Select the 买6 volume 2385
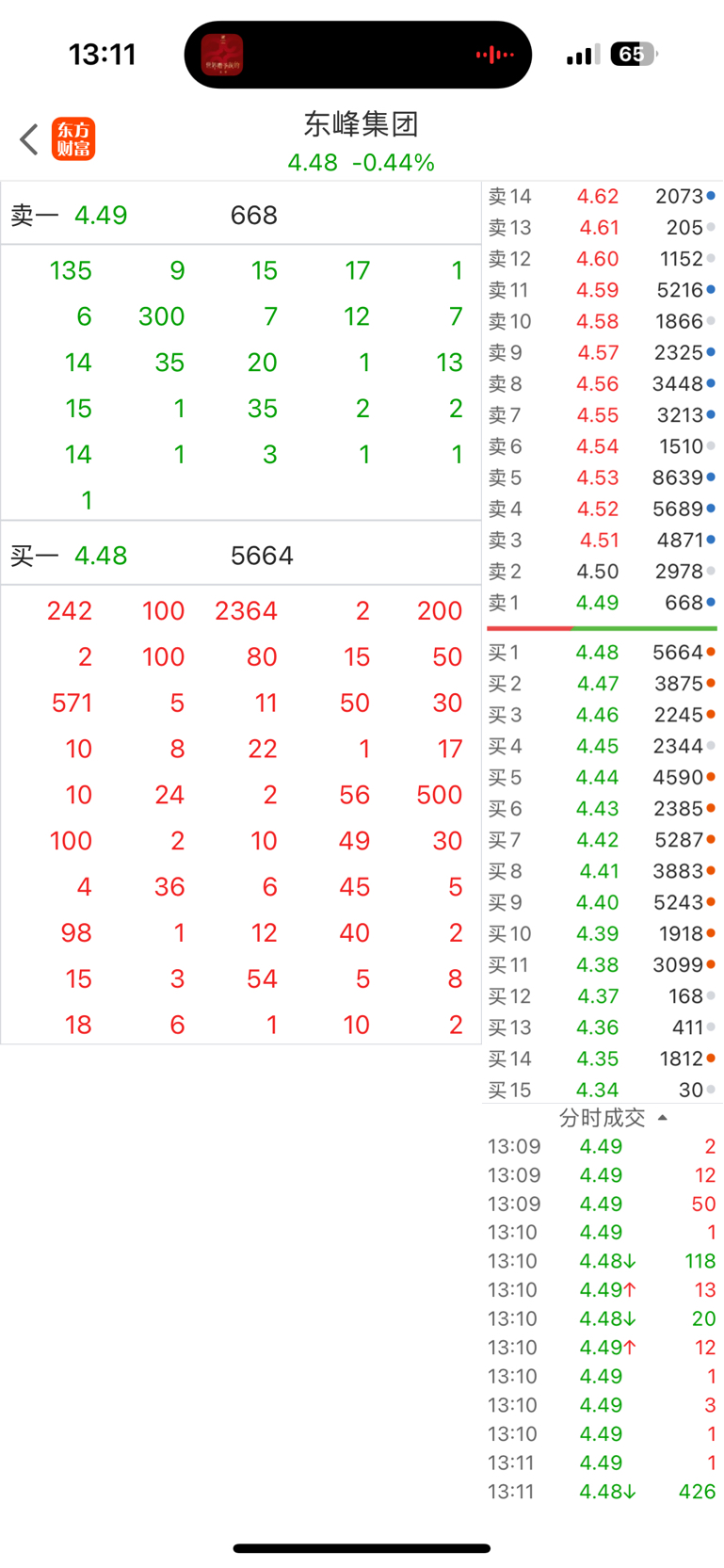Image resolution: width=724 pixels, height=1568 pixels. coord(679,809)
